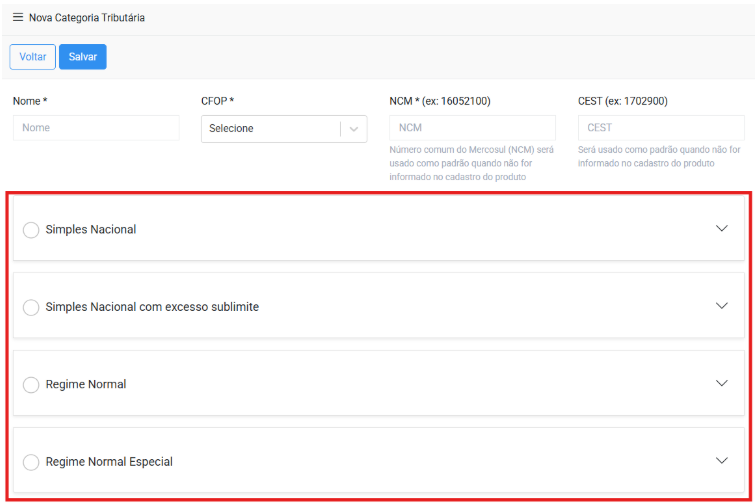Click the CFOP dropdown arrow icon
The image size is (755, 504).
(354, 129)
